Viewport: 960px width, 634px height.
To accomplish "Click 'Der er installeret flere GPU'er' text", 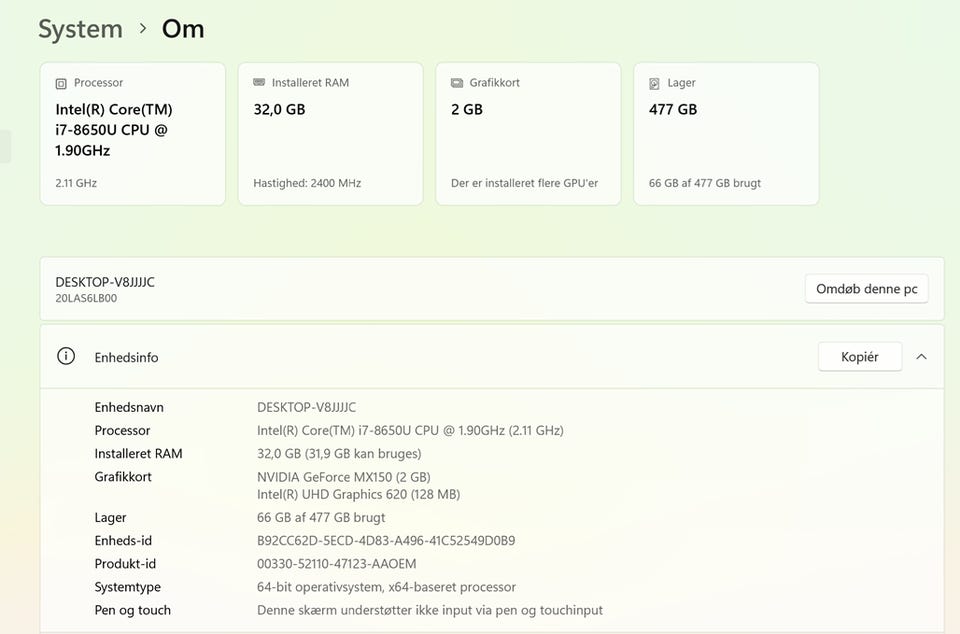I will coord(524,183).
